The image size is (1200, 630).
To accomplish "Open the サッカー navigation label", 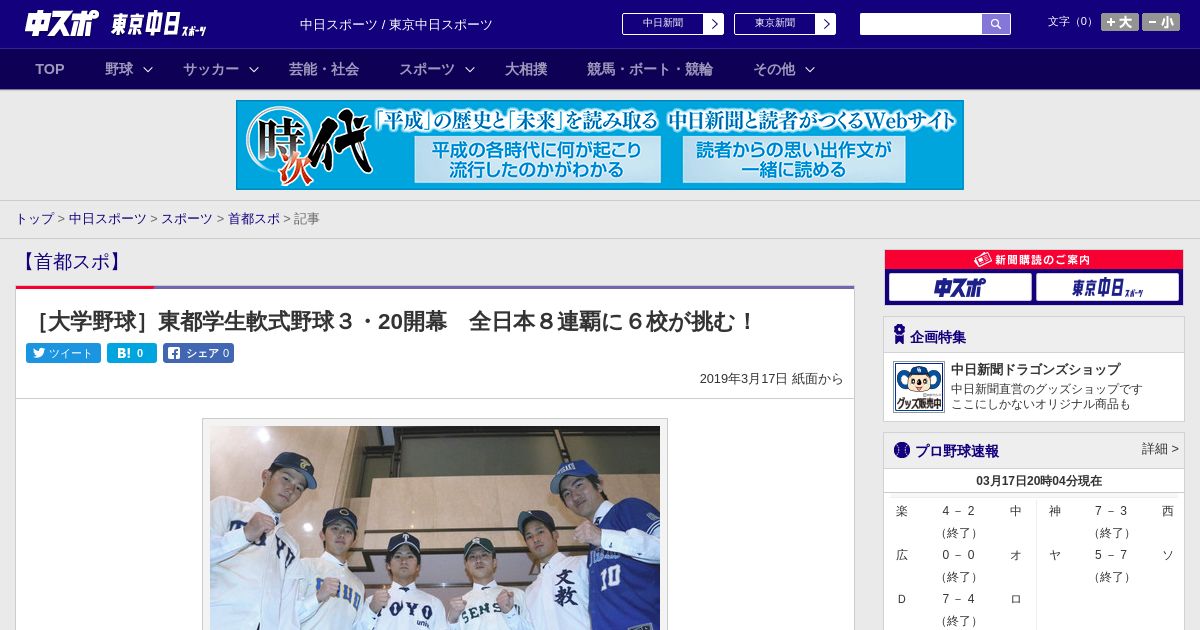I will point(211,69).
